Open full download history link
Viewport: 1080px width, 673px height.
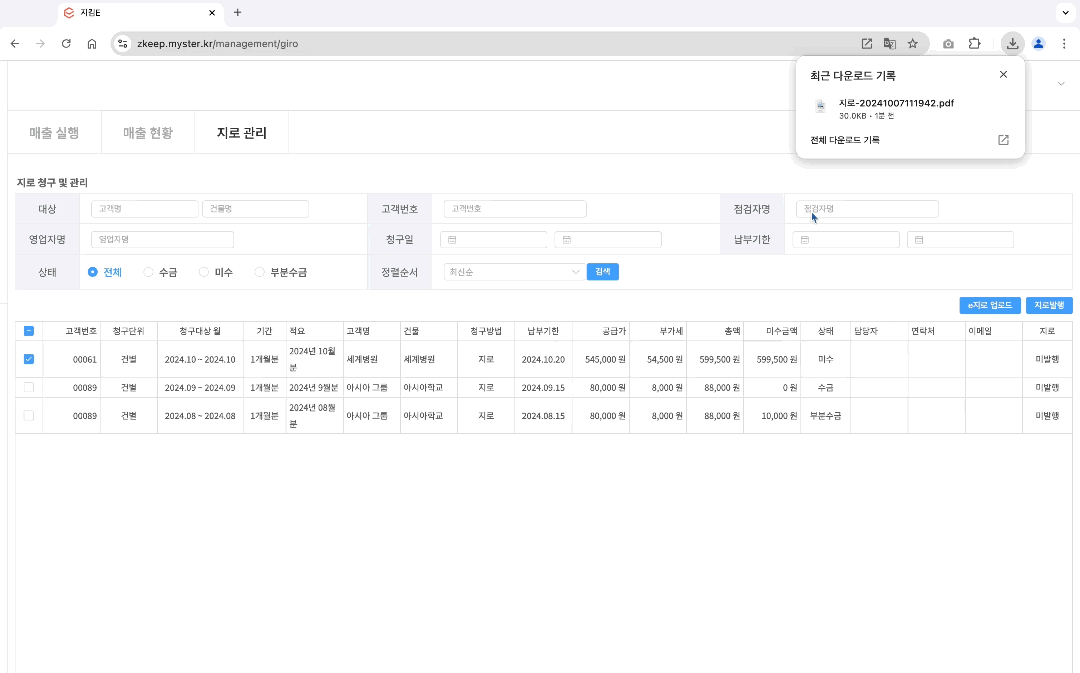(844, 140)
